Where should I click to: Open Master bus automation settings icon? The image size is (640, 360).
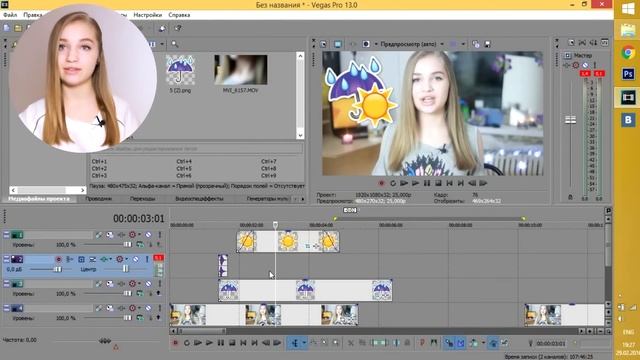tap(576, 65)
